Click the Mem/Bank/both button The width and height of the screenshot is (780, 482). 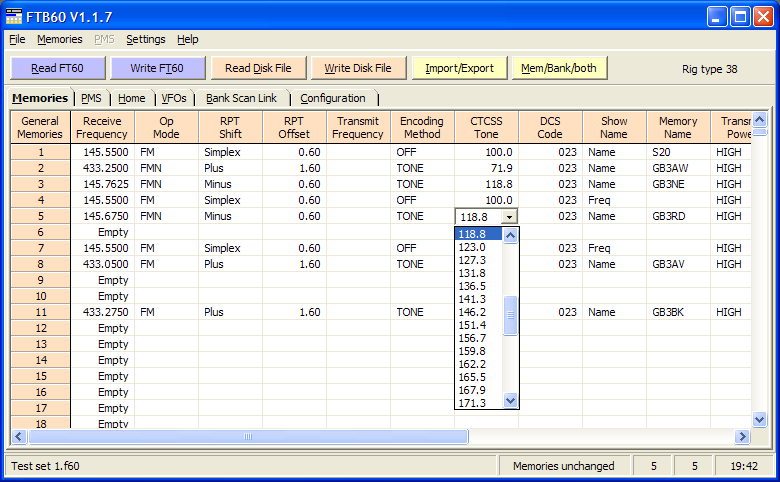pos(559,68)
